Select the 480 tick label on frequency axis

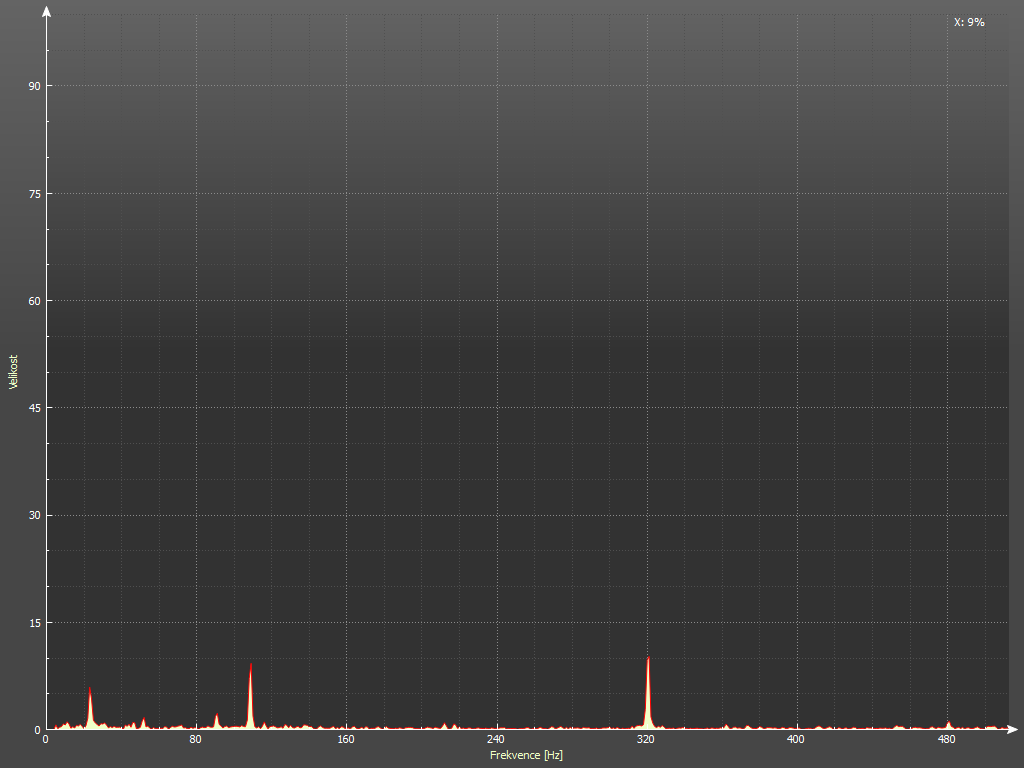pos(946,741)
